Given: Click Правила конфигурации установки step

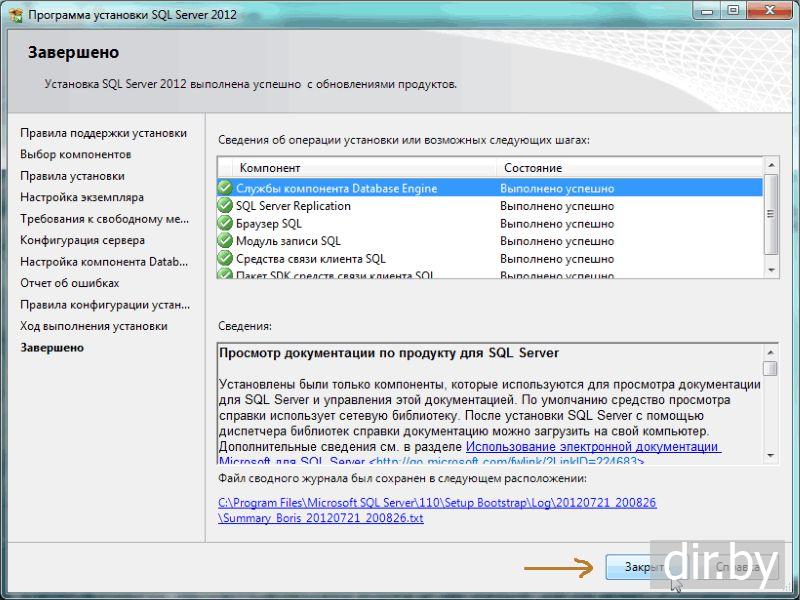Looking at the screenshot, I should (105, 305).
